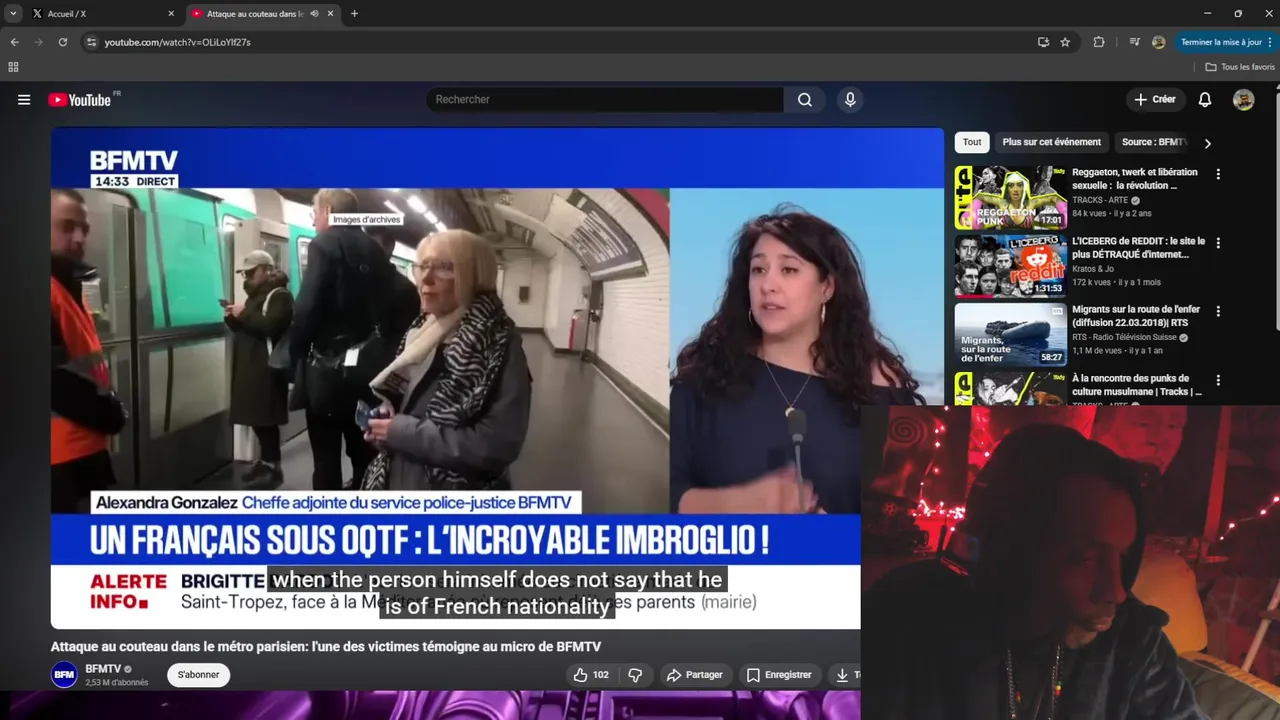Like the video with thumbs up
The width and height of the screenshot is (1280, 720).
click(589, 675)
